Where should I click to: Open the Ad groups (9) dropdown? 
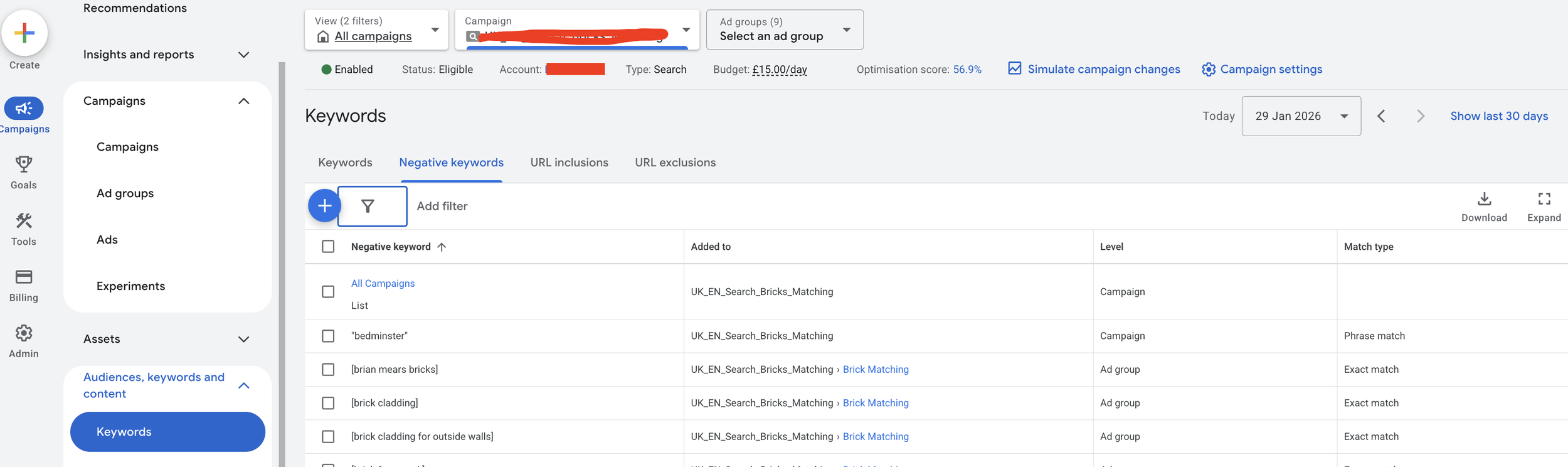coord(785,29)
